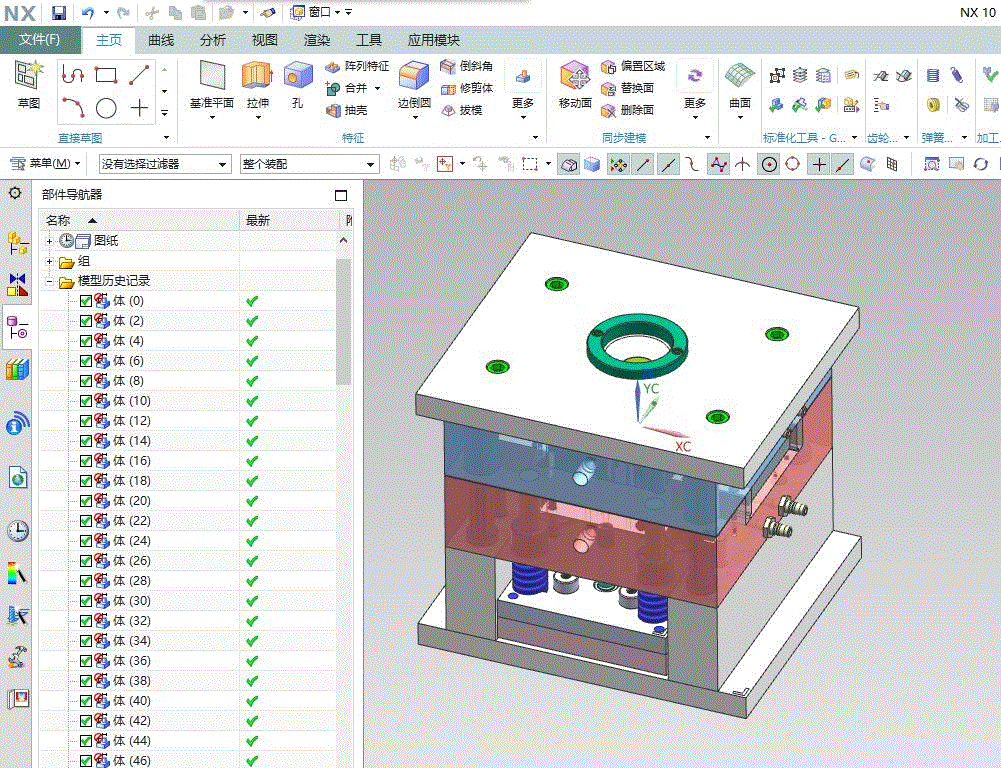
Task: Click the part navigator vertical scrollbar
Action: (343, 320)
